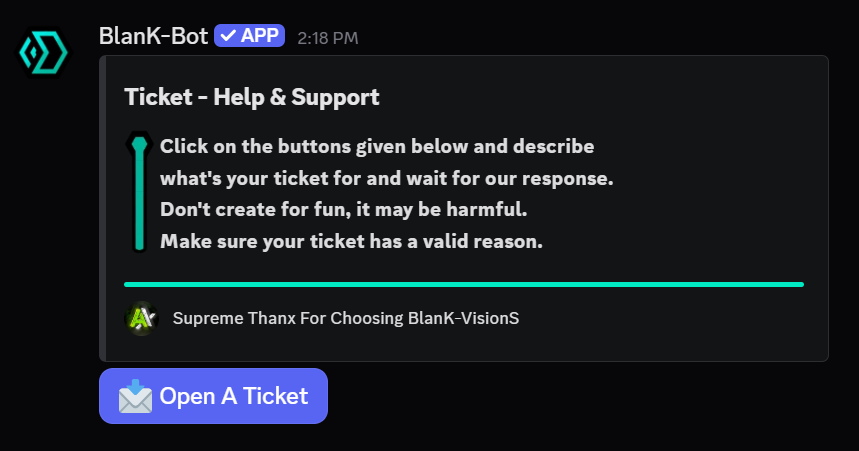Image resolution: width=859 pixels, height=451 pixels.
Task: Click the envelope icon on the ticket button
Action: [135, 397]
